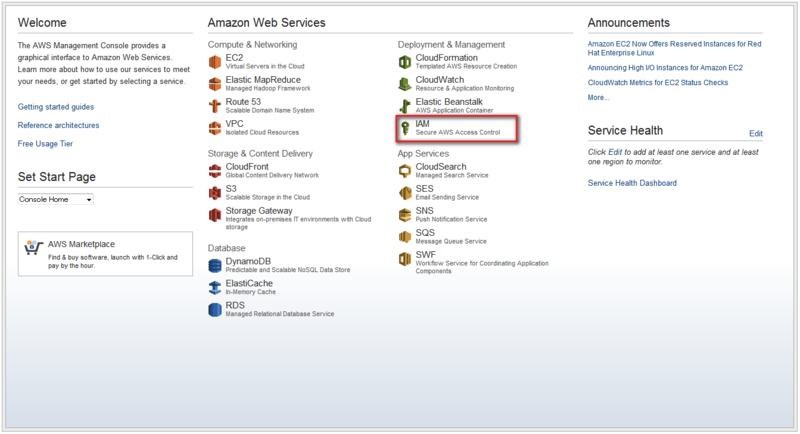800x434 pixels.
Task: Click the Storage Gateway icon
Action: pyautogui.click(x=215, y=215)
